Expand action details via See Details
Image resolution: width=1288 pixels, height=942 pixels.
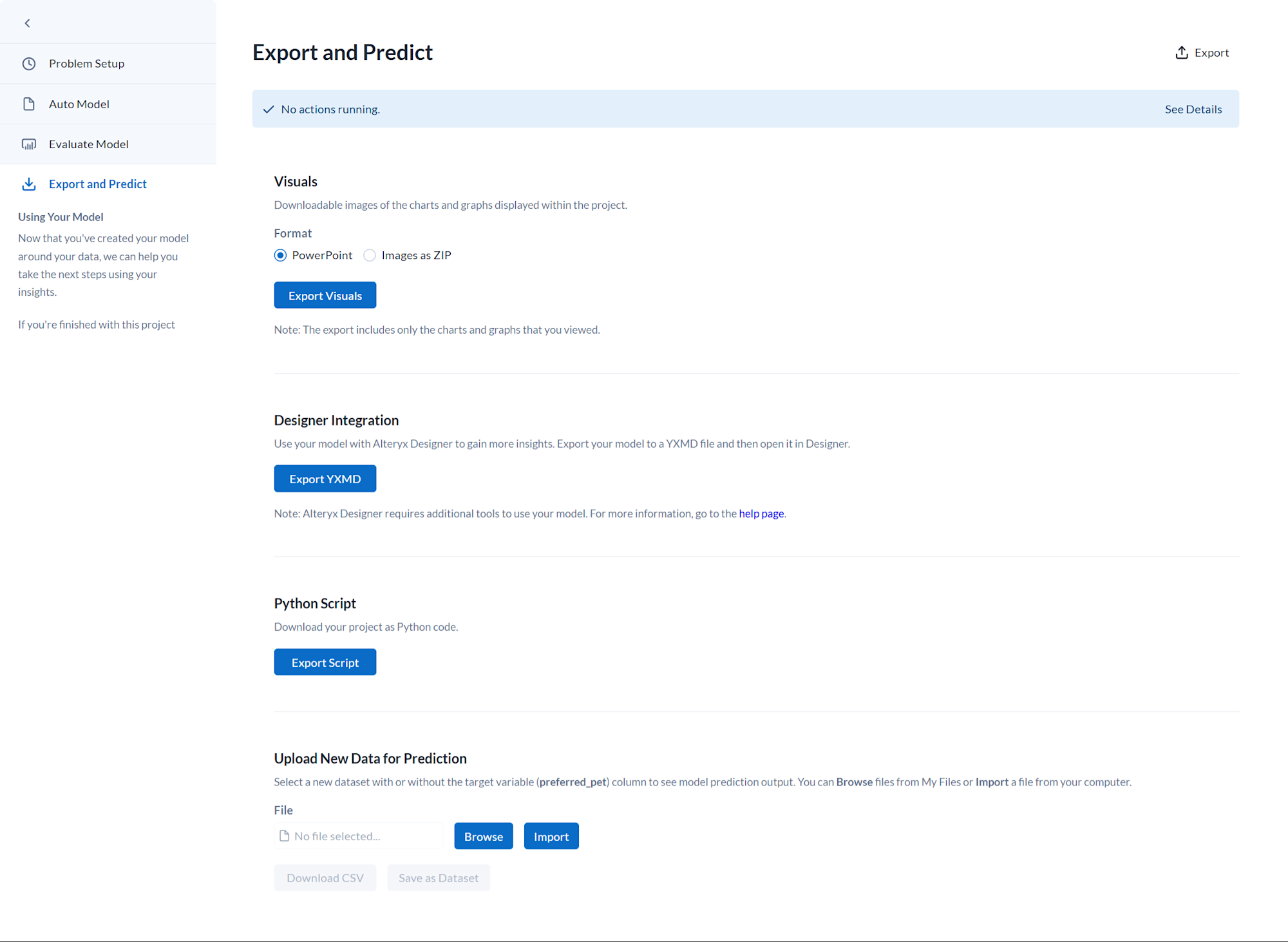[1193, 110]
